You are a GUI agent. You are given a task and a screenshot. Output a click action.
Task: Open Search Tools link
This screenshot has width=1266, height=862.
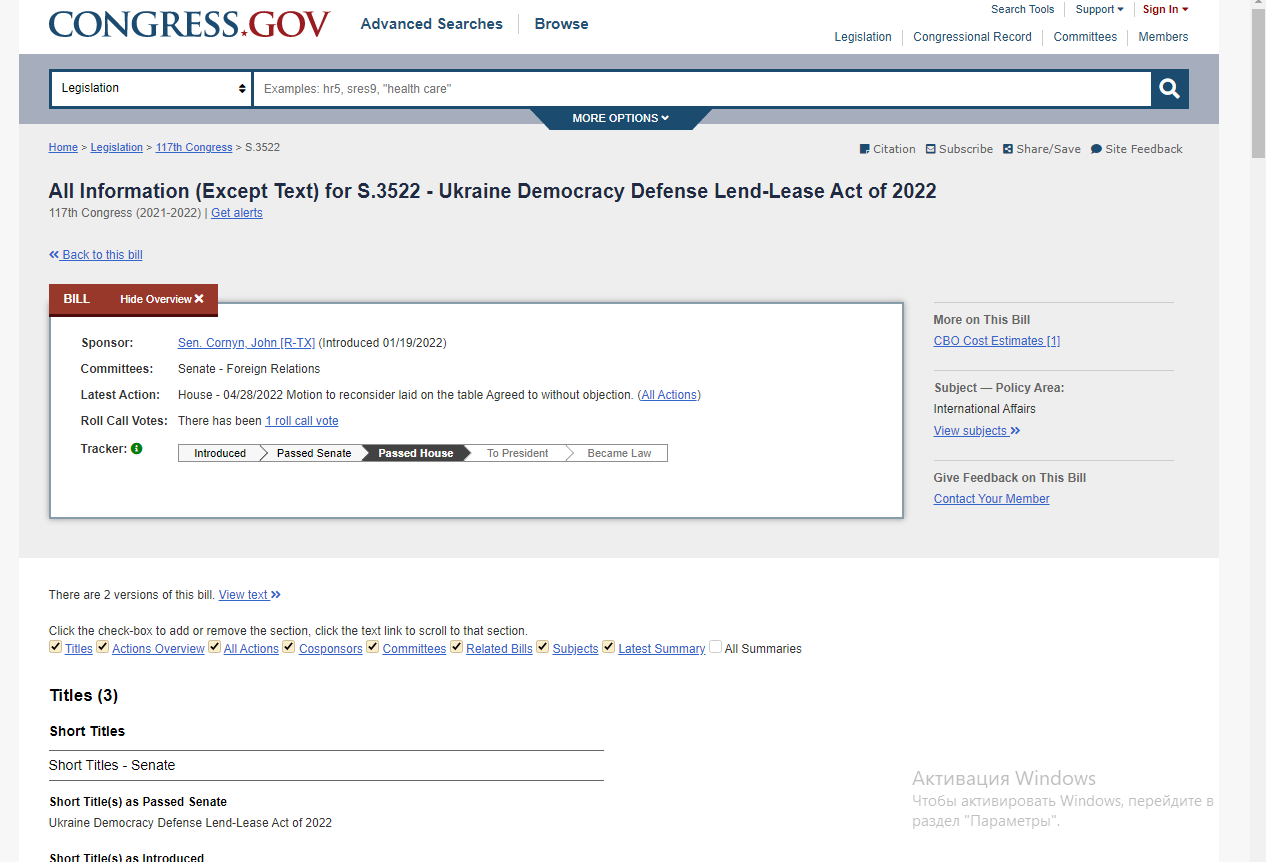pos(1022,9)
